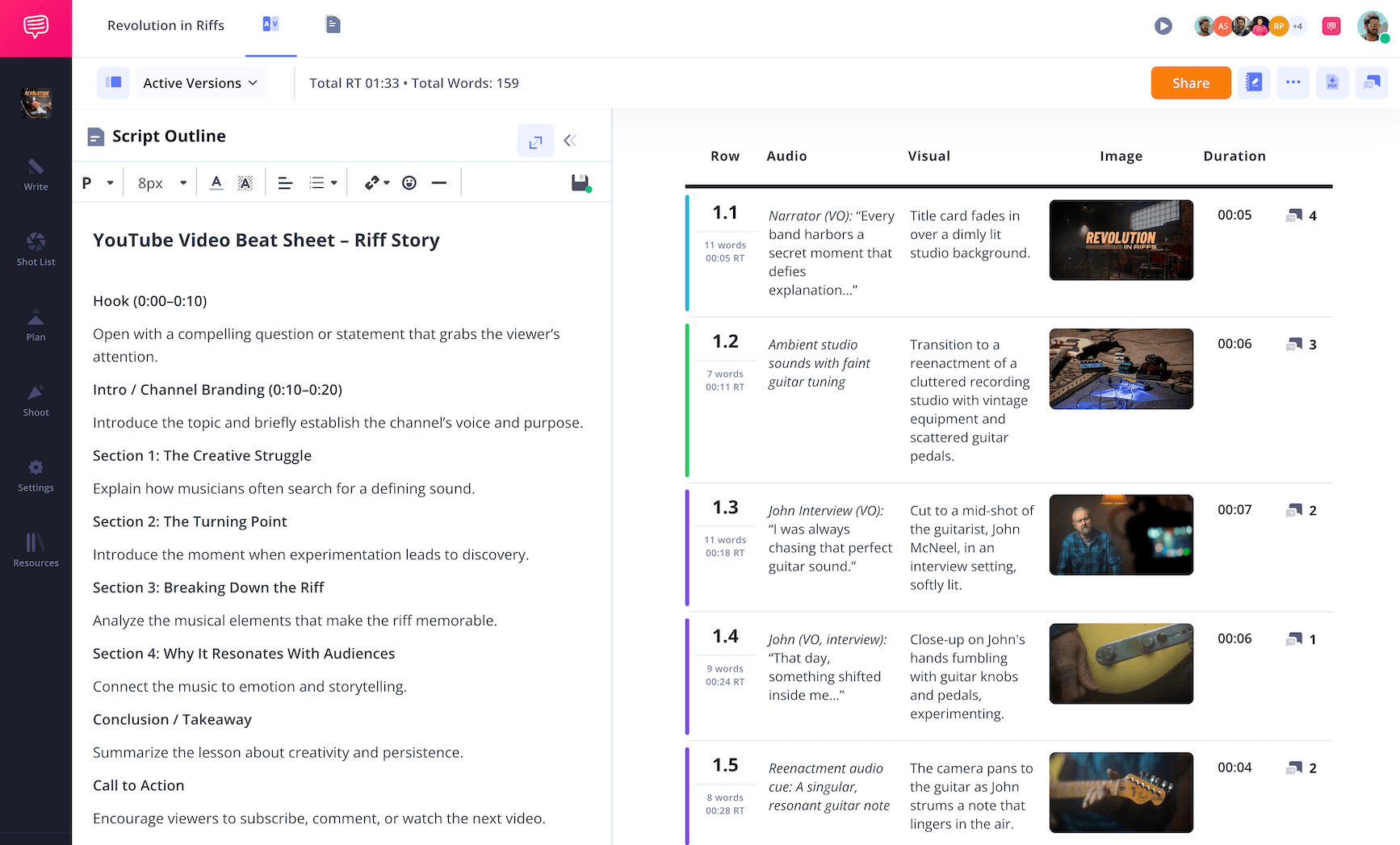This screenshot has width=1400, height=845.
Task: Click the text highlight color icon
Action: pyautogui.click(x=245, y=183)
